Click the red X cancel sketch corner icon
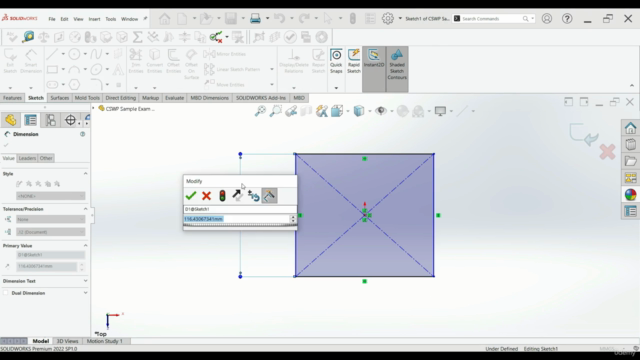The height and width of the screenshot is (360, 640). click(607, 152)
